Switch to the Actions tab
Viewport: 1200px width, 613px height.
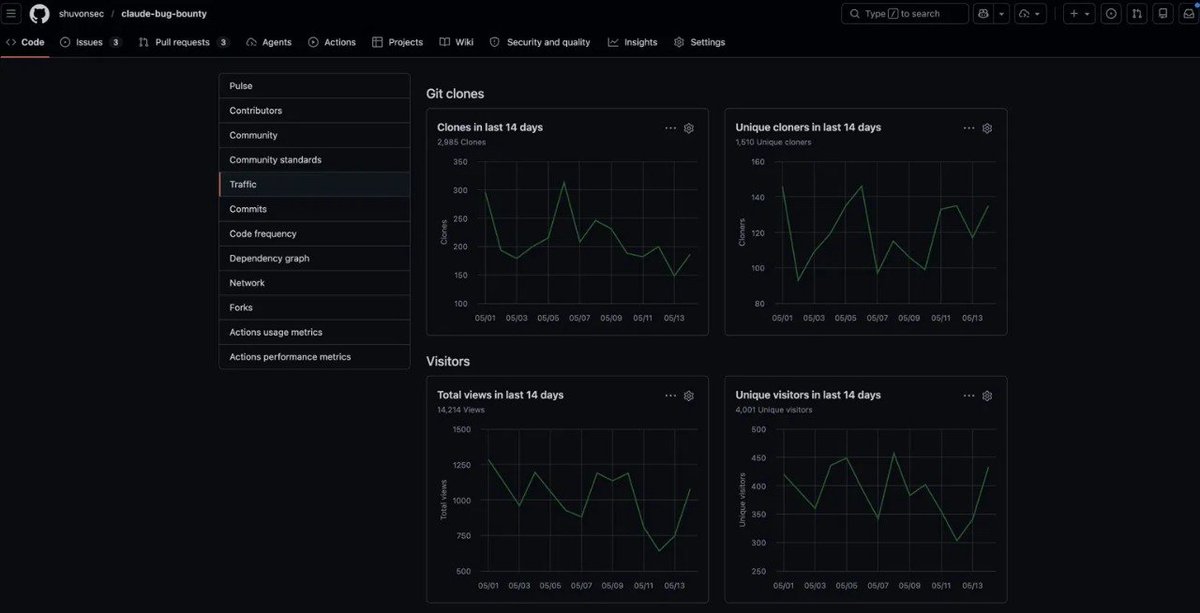point(332,42)
